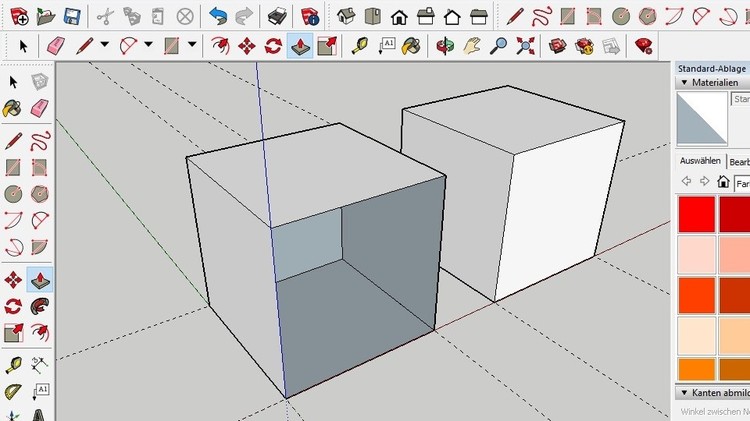Switch to the Bearbeiten tab

(x=739, y=162)
